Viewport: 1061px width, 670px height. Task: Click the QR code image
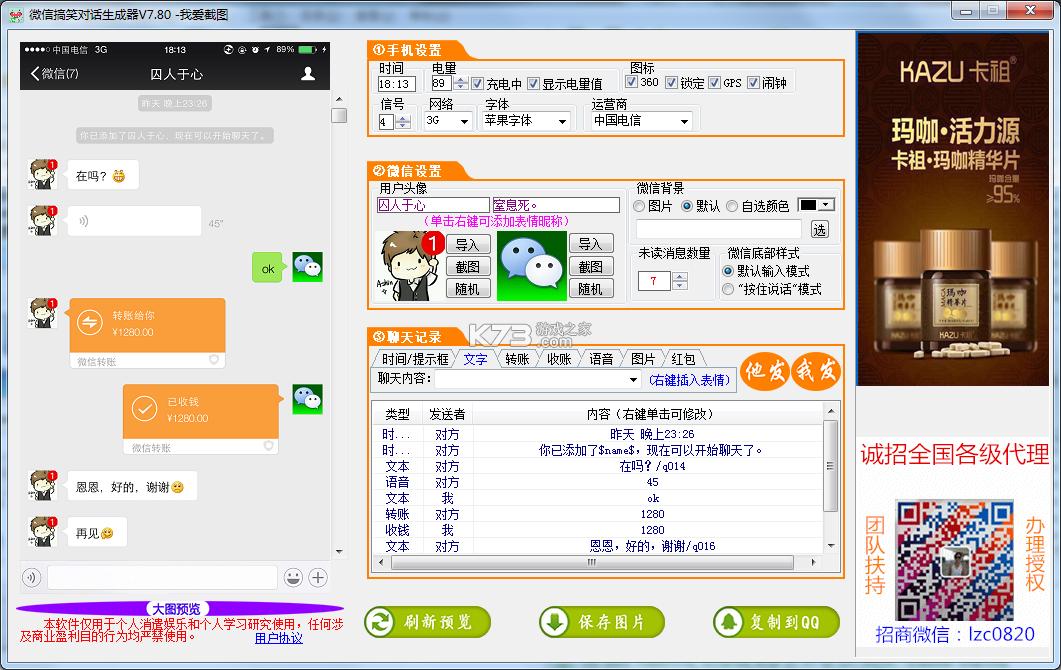coord(955,560)
